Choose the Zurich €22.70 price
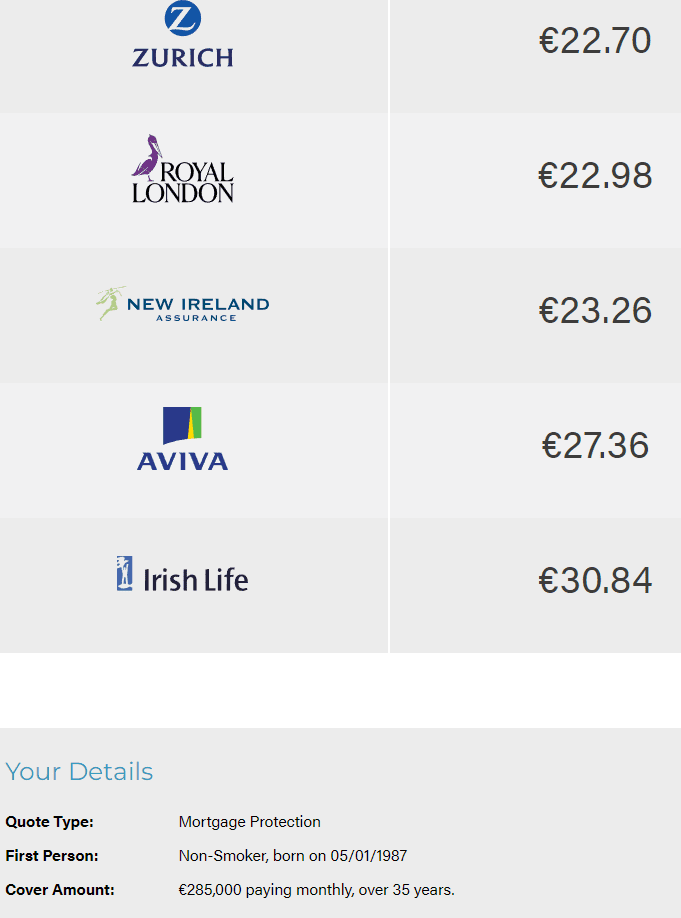Image resolution: width=681 pixels, height=918 pixels. 595,41
